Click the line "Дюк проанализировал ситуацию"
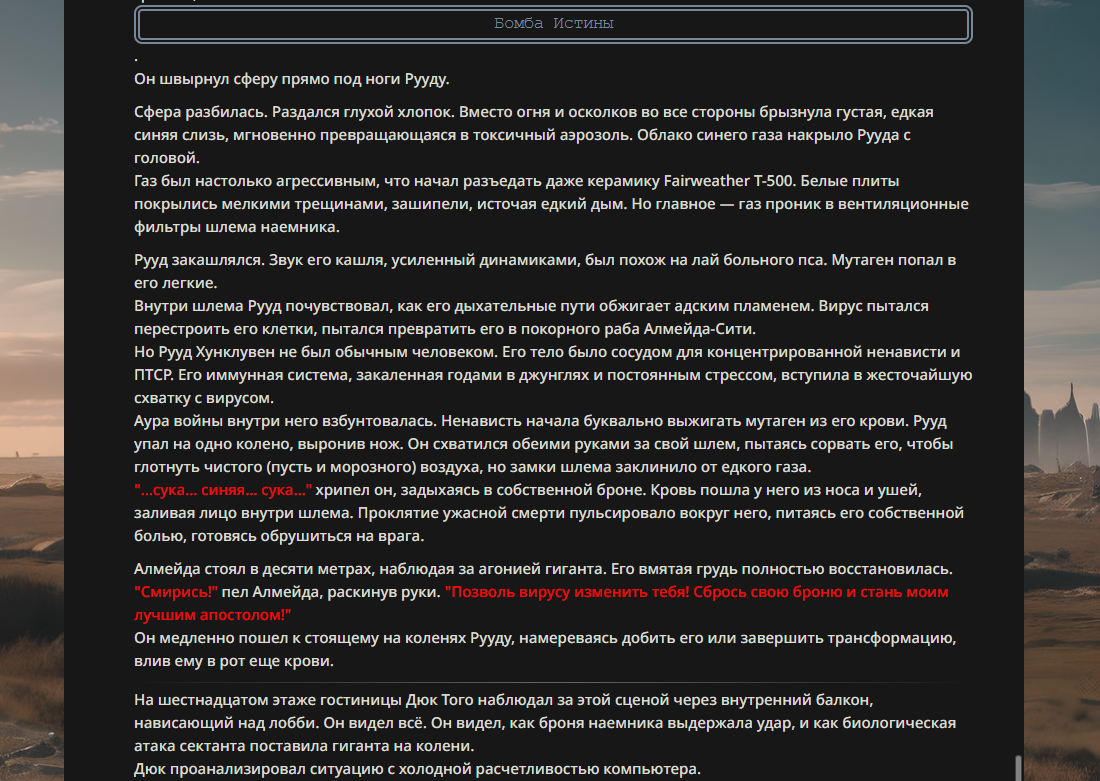This screenshot has height=781, width=1100. point(417,769)
